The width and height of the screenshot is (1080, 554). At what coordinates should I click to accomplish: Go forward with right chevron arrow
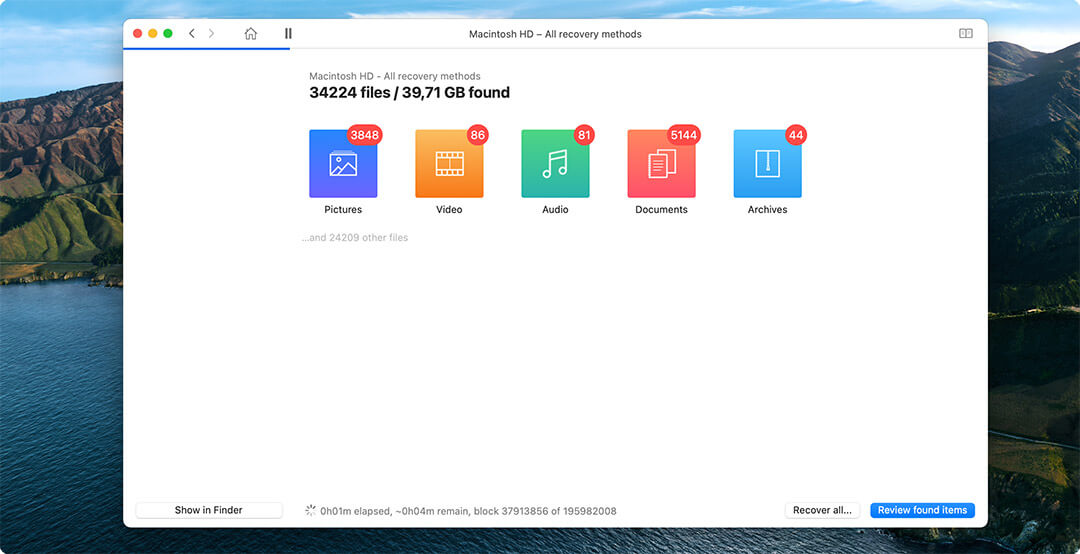[x=211, y=34]
